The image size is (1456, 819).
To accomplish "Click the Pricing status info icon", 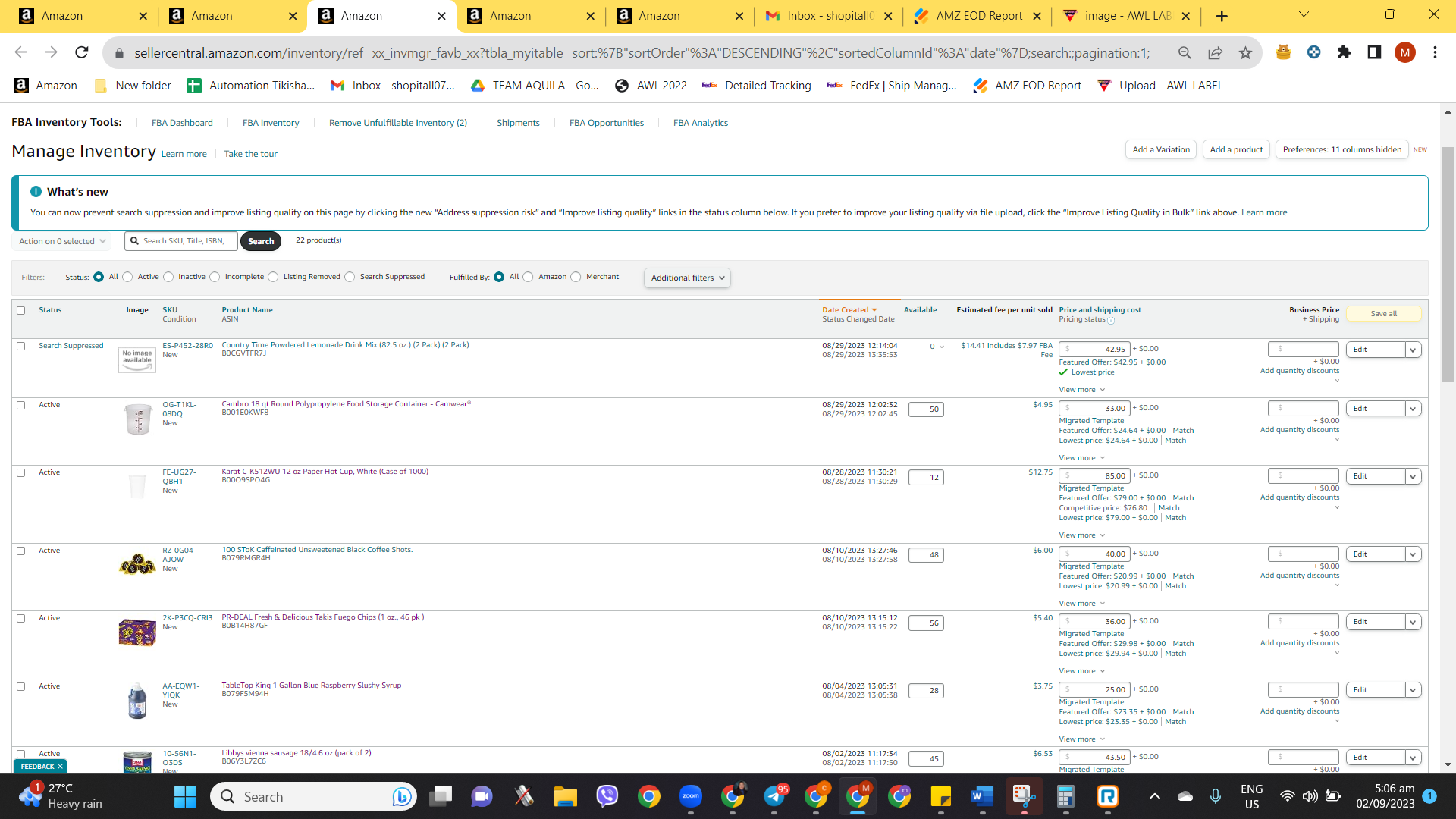I will [x=1111, y=320].
